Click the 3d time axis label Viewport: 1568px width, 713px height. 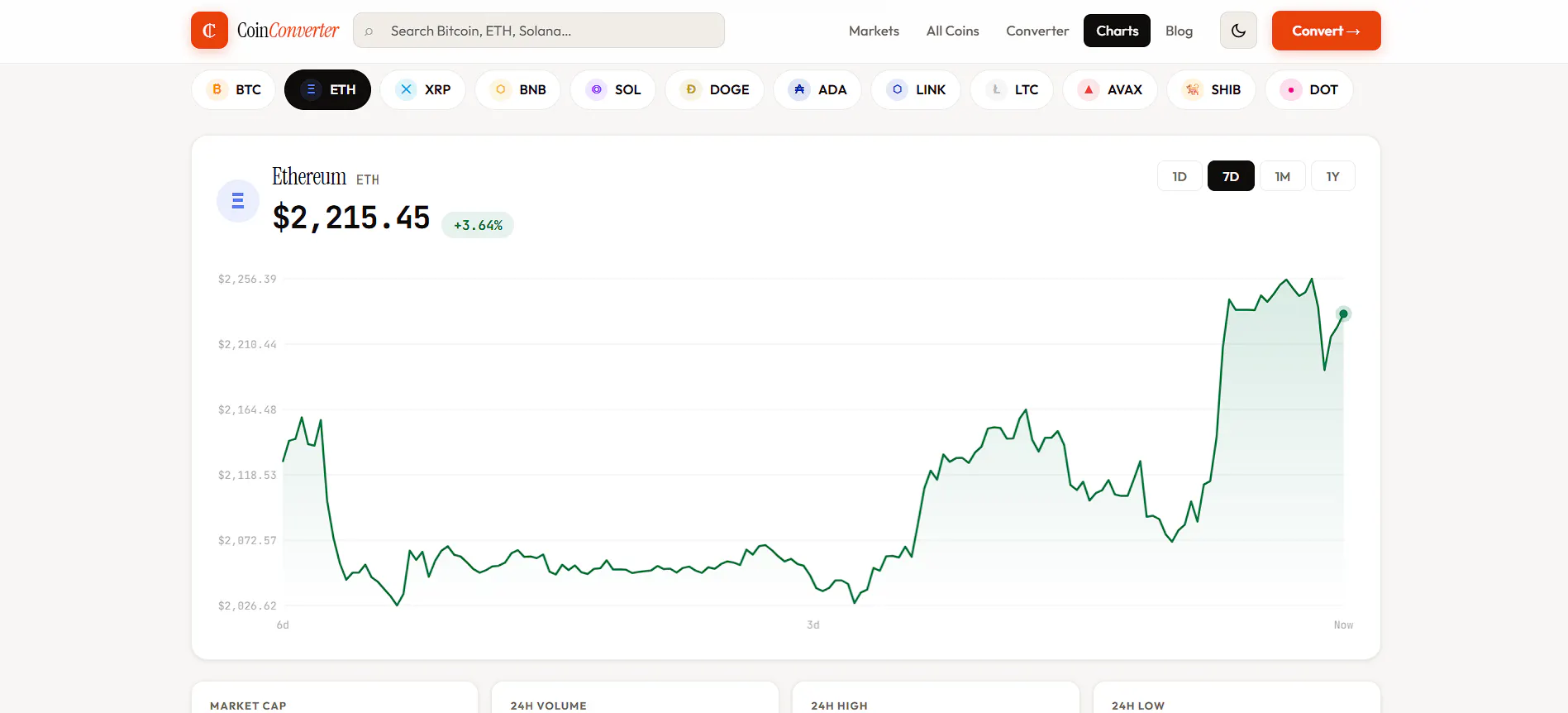coord(813,624)
